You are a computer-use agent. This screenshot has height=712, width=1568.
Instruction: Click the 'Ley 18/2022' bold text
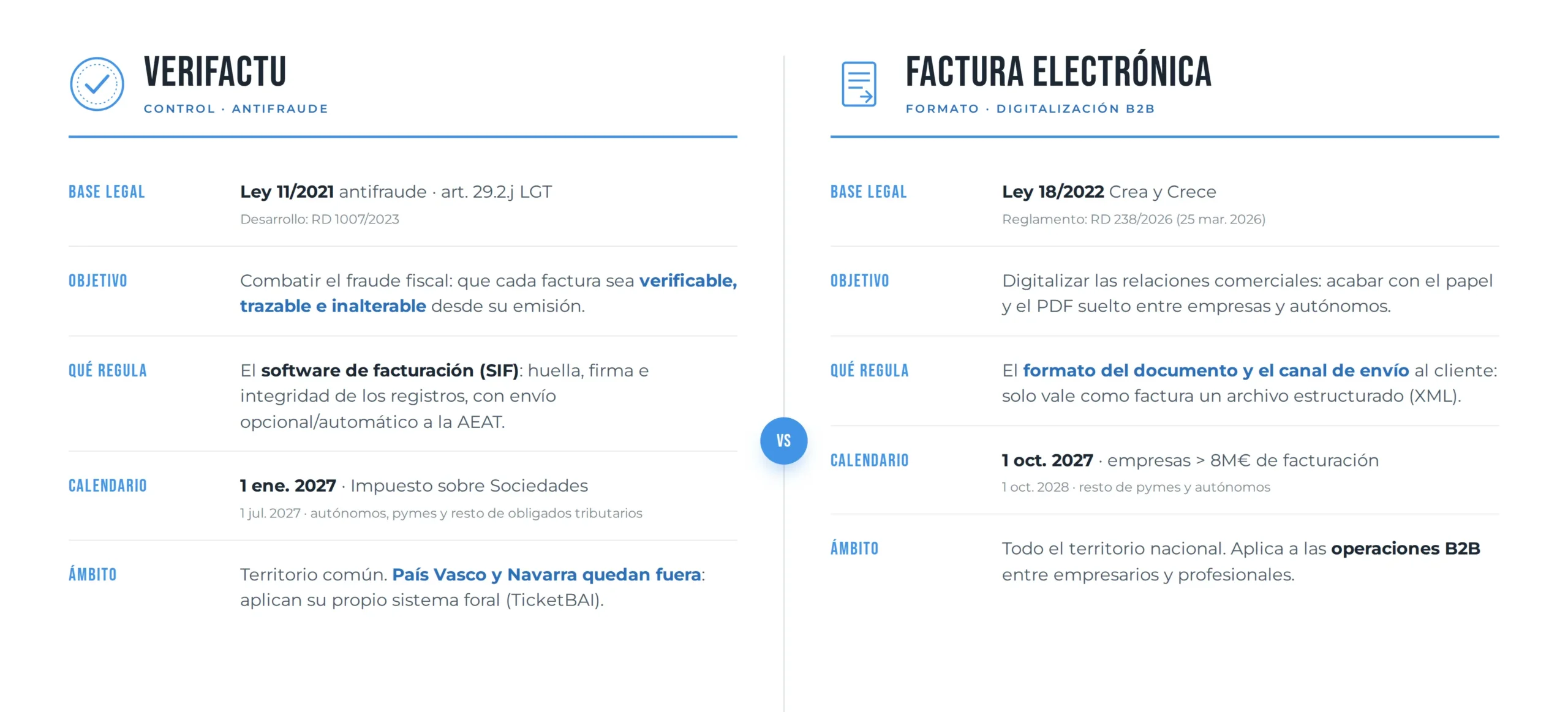(1053, 192)
